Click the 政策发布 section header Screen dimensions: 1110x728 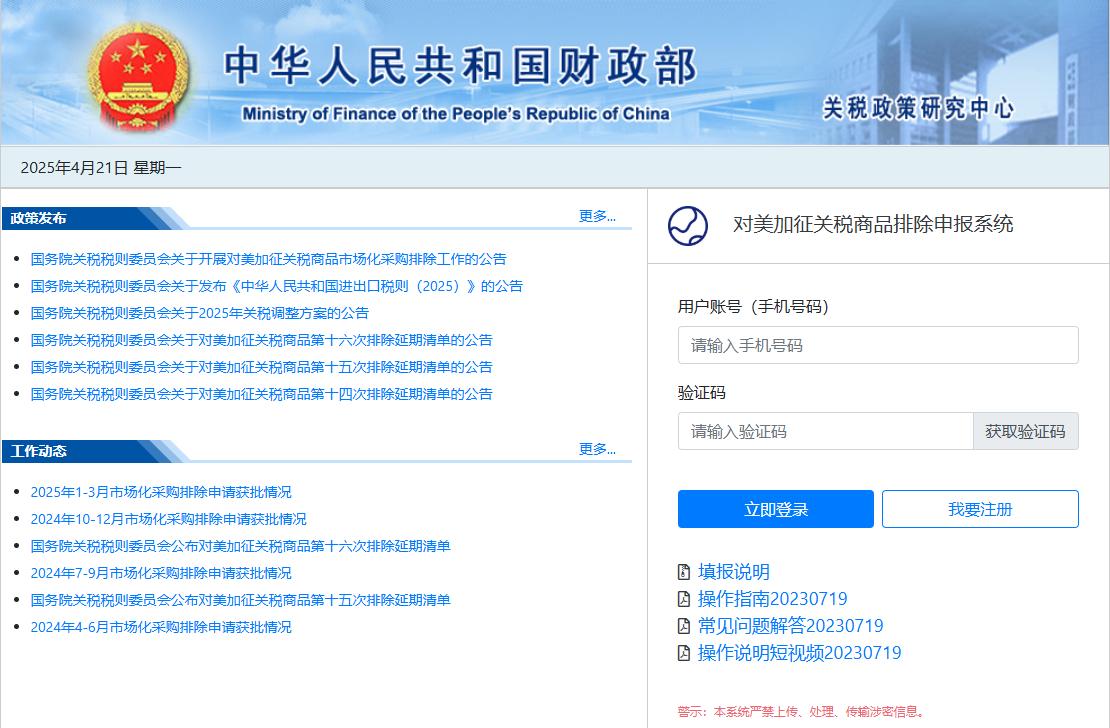[38, 218]
